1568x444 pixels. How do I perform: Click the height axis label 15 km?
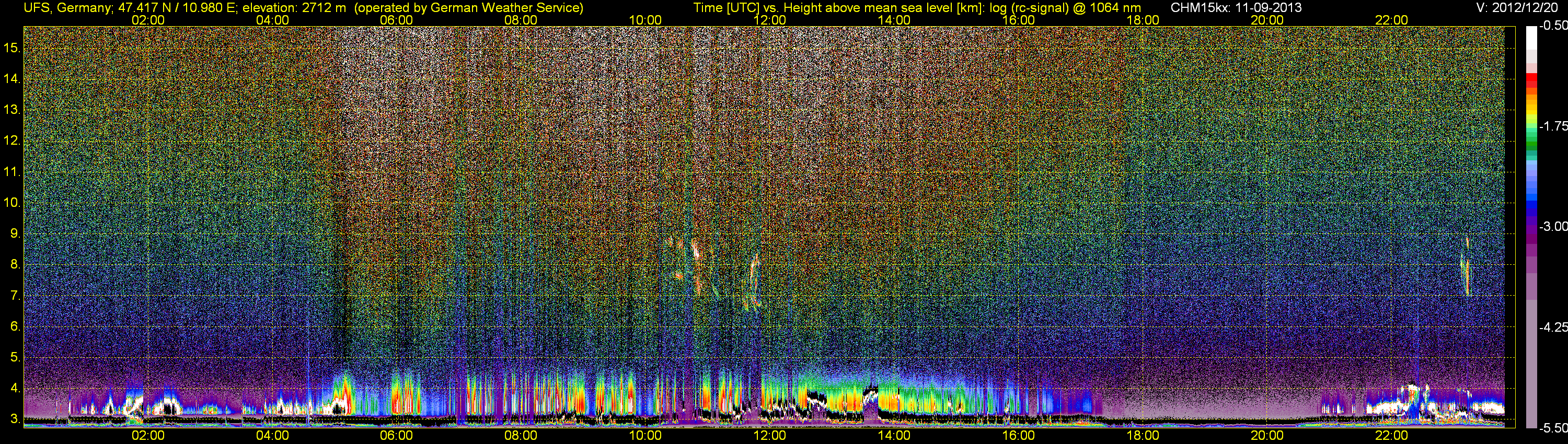(12, 48)
